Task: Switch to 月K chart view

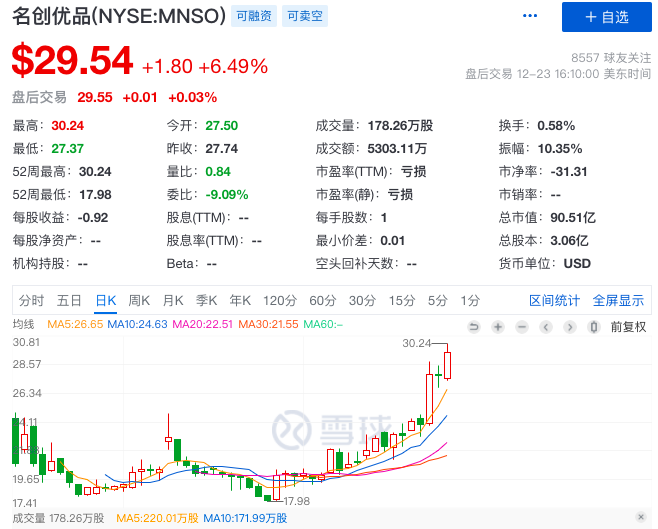Action: coord(173,300)
